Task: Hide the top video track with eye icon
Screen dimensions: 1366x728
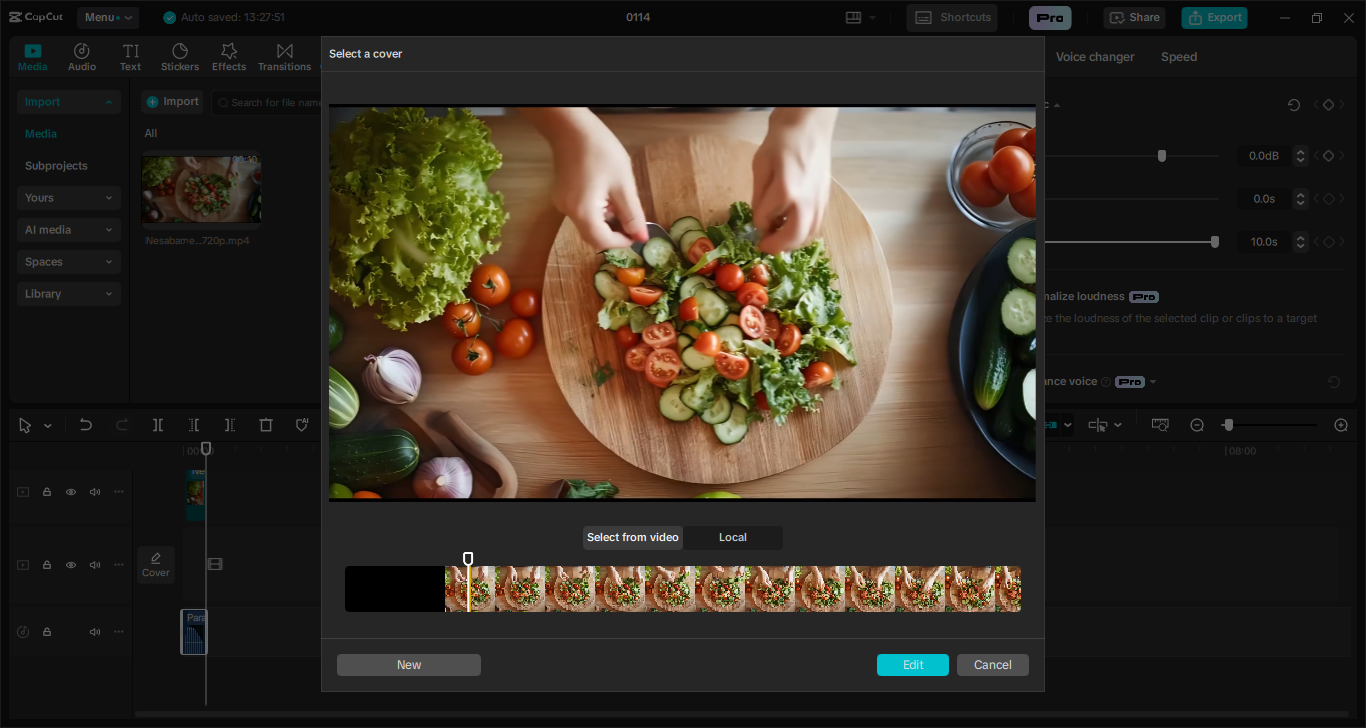Action: coord(71,492)
